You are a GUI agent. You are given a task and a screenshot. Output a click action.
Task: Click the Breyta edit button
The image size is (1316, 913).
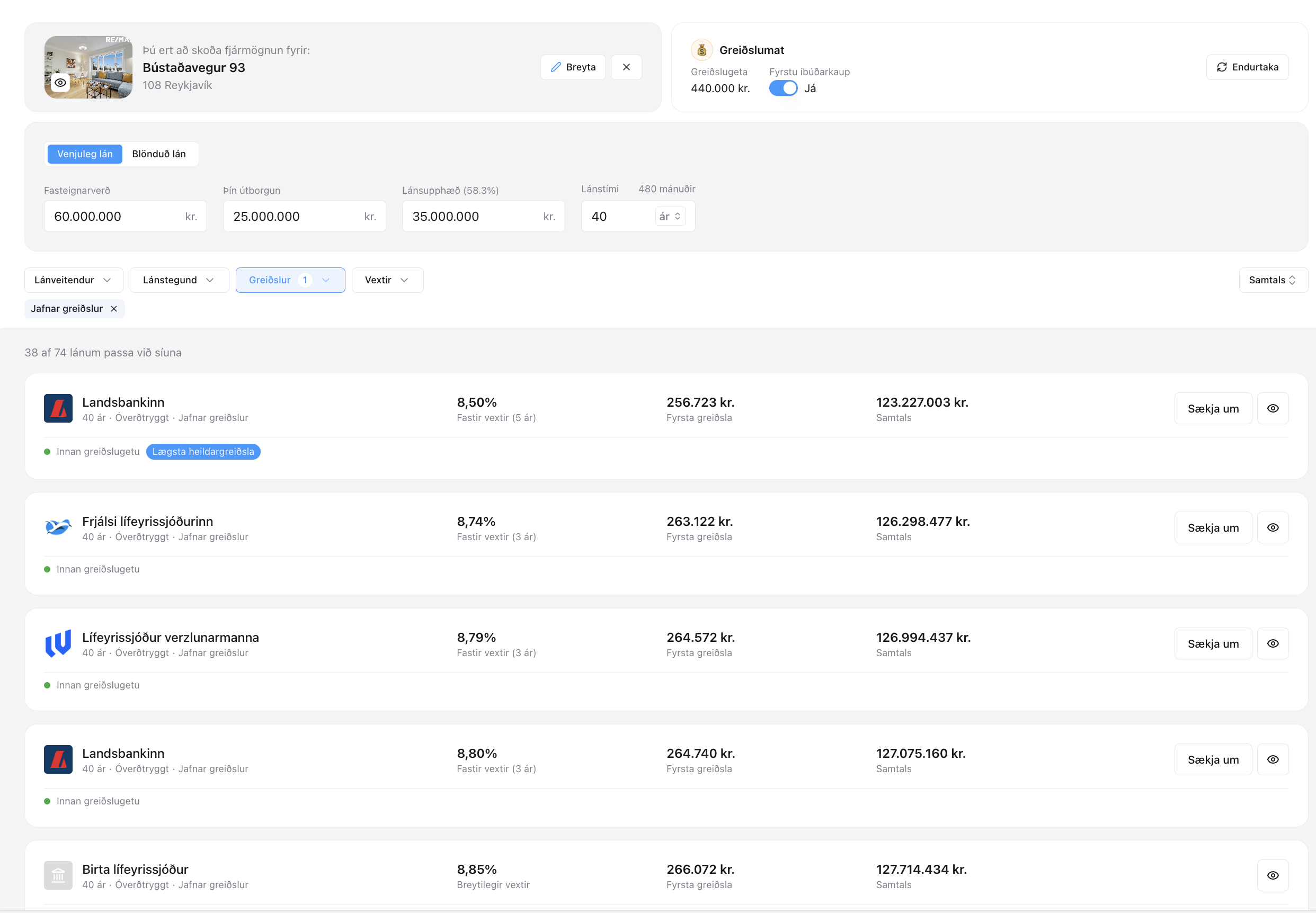(573, 67)
